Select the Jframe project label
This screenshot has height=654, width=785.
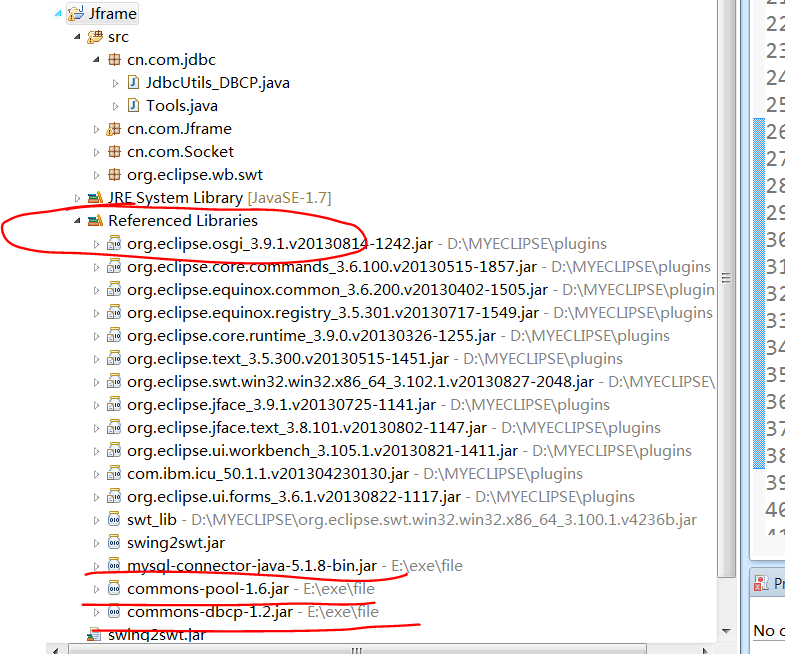113,14
